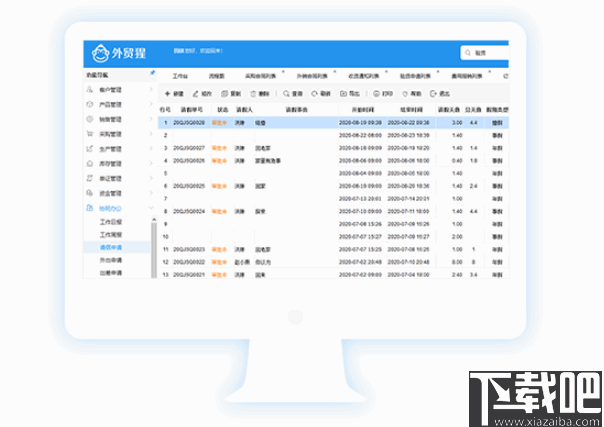Click the Copy (复制) toolbar icon
Image resolution: width=604 pixels, height=427 pixels.
pyautogui.click(x=224, y=94)
